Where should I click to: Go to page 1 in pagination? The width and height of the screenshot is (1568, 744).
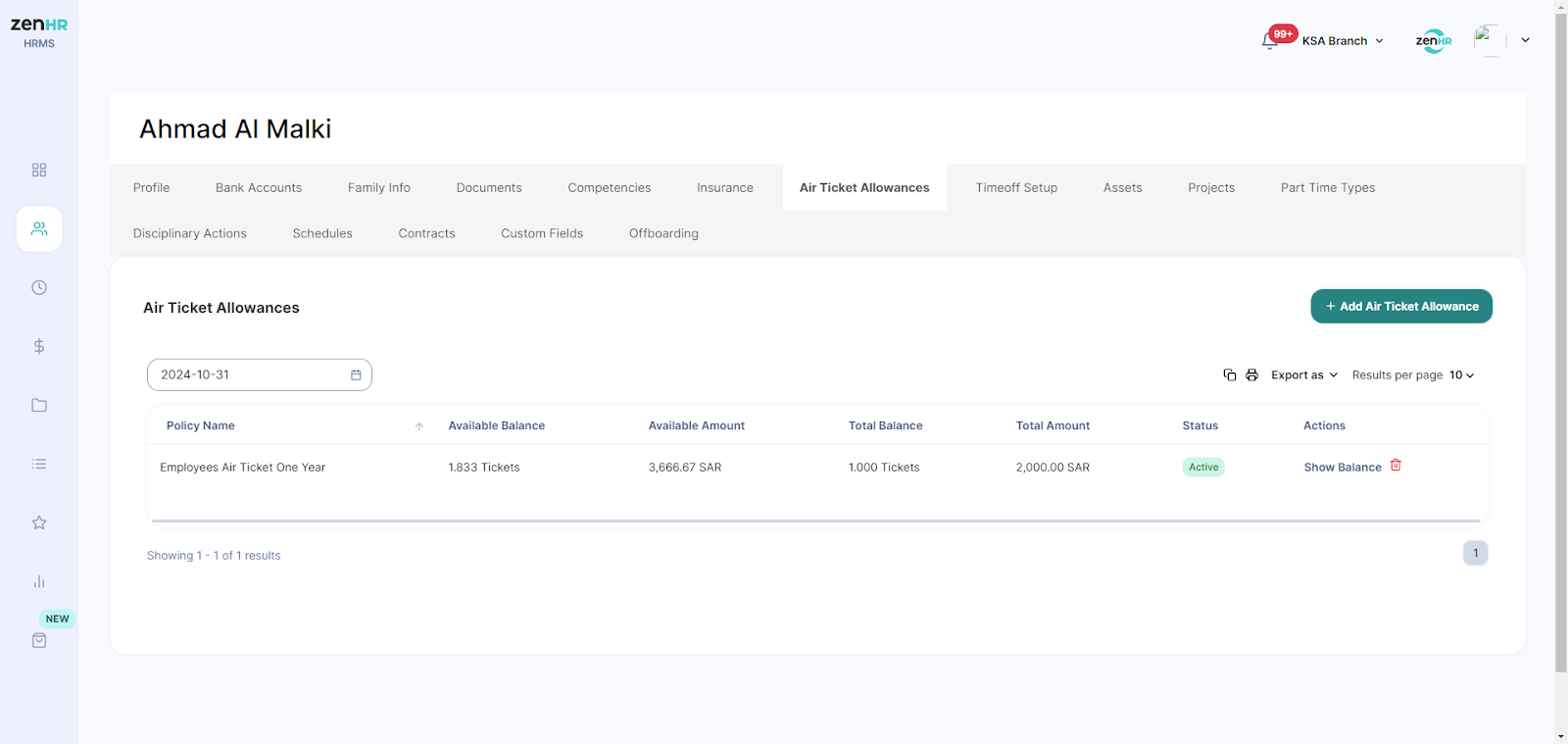pos(1476,553)
